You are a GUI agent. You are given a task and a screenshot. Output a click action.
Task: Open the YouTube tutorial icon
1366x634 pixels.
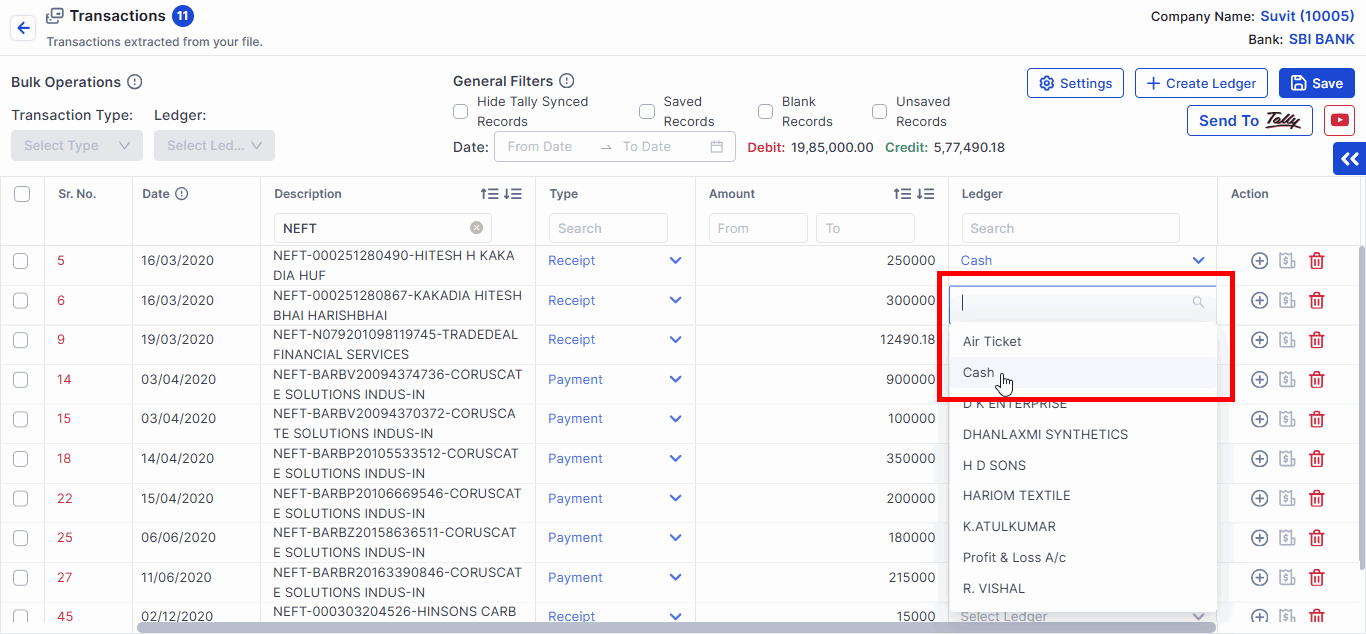(x=1339, y=120)
